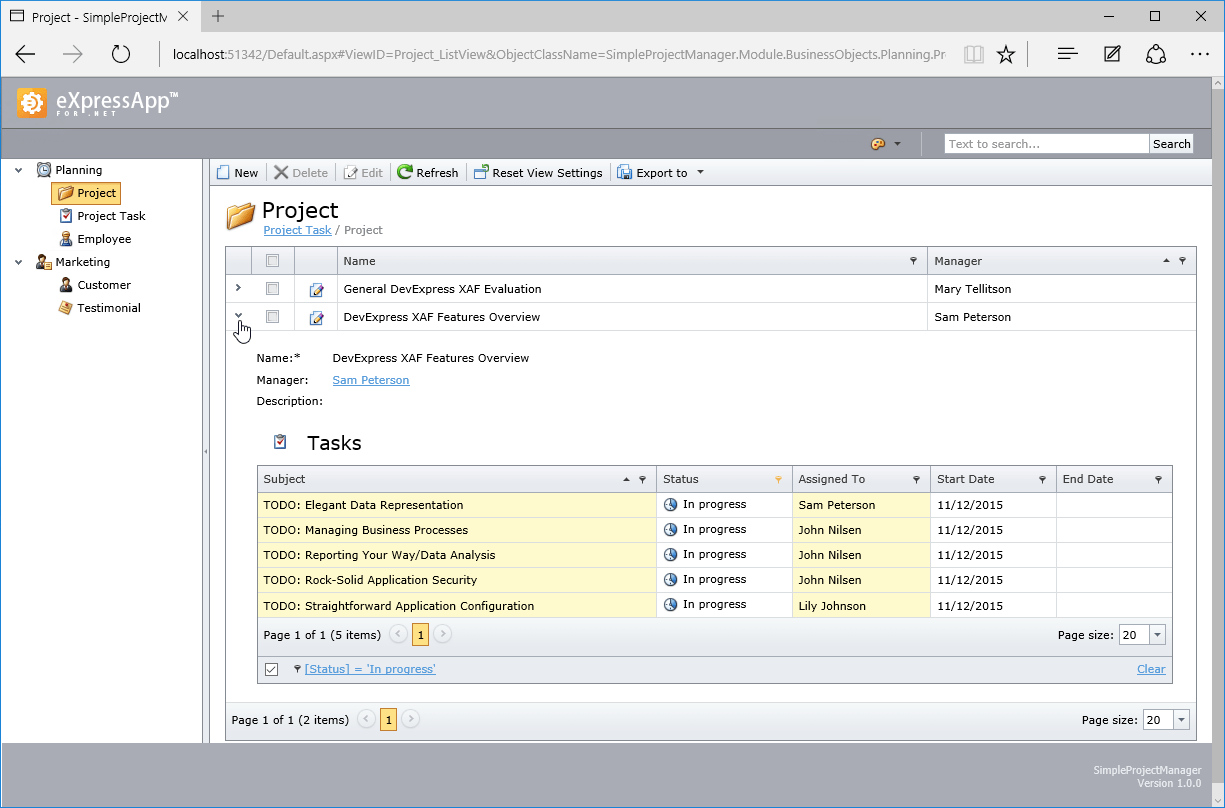Click the Status column filter icon

click(x=778, y=480)
